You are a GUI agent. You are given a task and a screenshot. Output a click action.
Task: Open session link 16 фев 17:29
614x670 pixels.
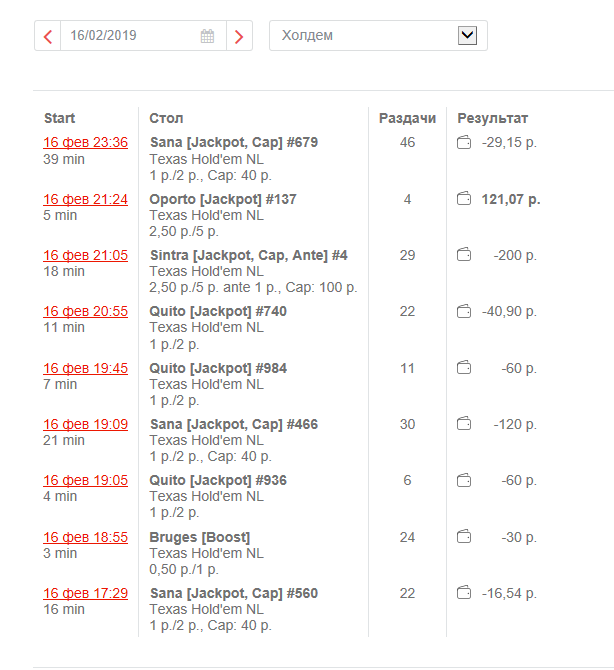[85, 593]
